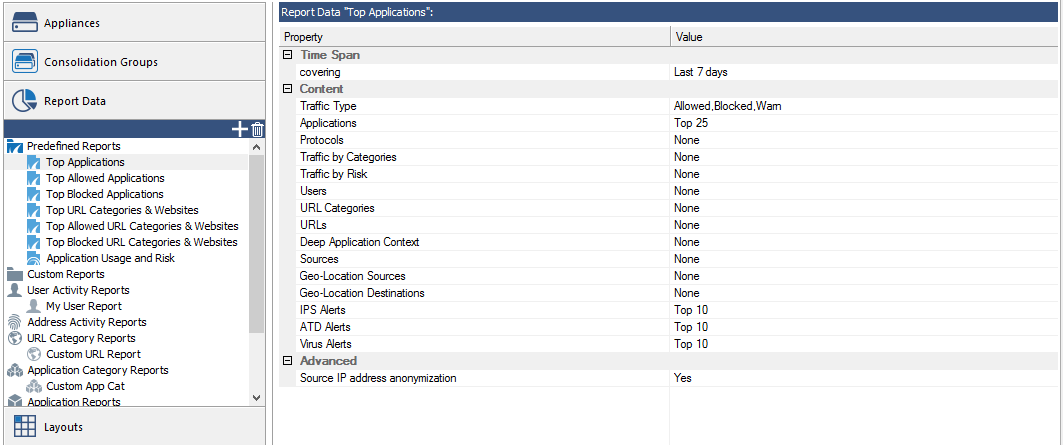Click the Geo-Location Sources property
The height and width of the screenshot is (445, 1064).
(352, 276)
